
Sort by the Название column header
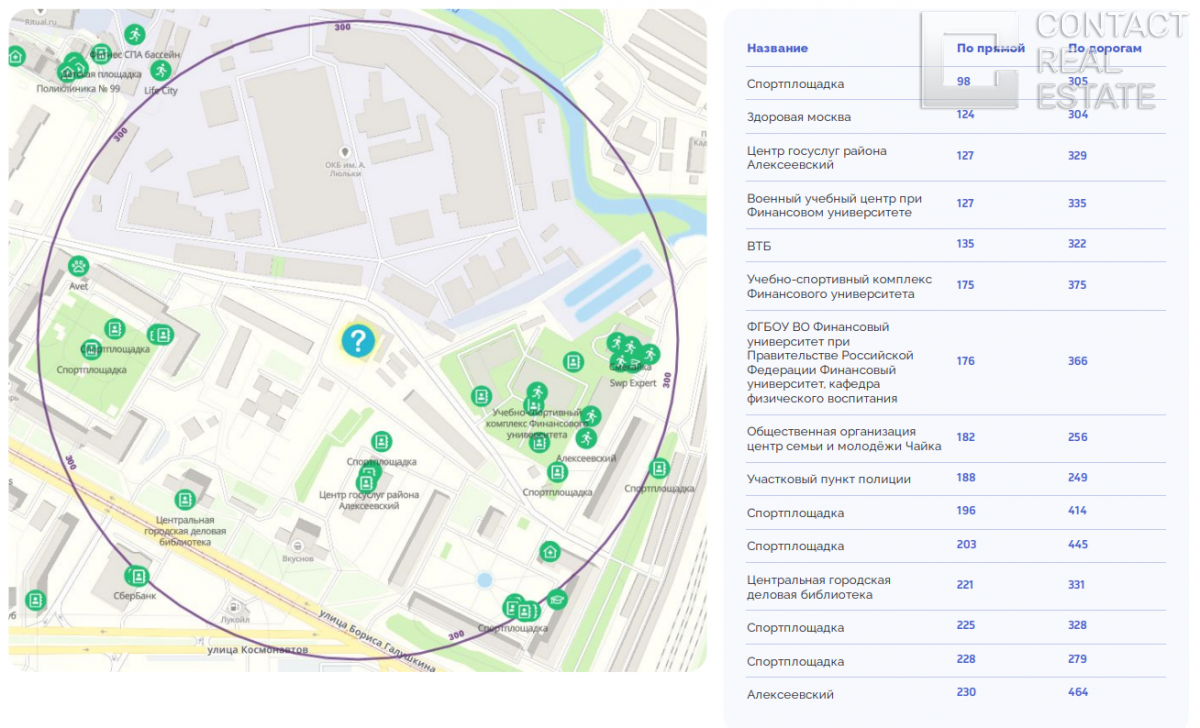tap(777, 48)
